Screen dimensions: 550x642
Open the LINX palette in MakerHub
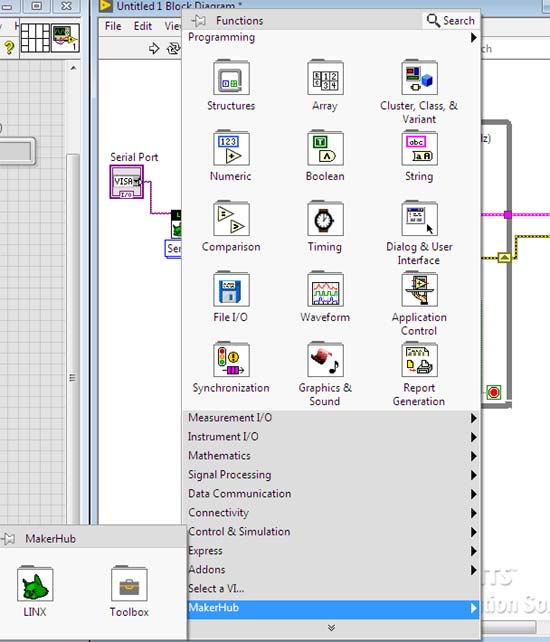tap(35, 584)
